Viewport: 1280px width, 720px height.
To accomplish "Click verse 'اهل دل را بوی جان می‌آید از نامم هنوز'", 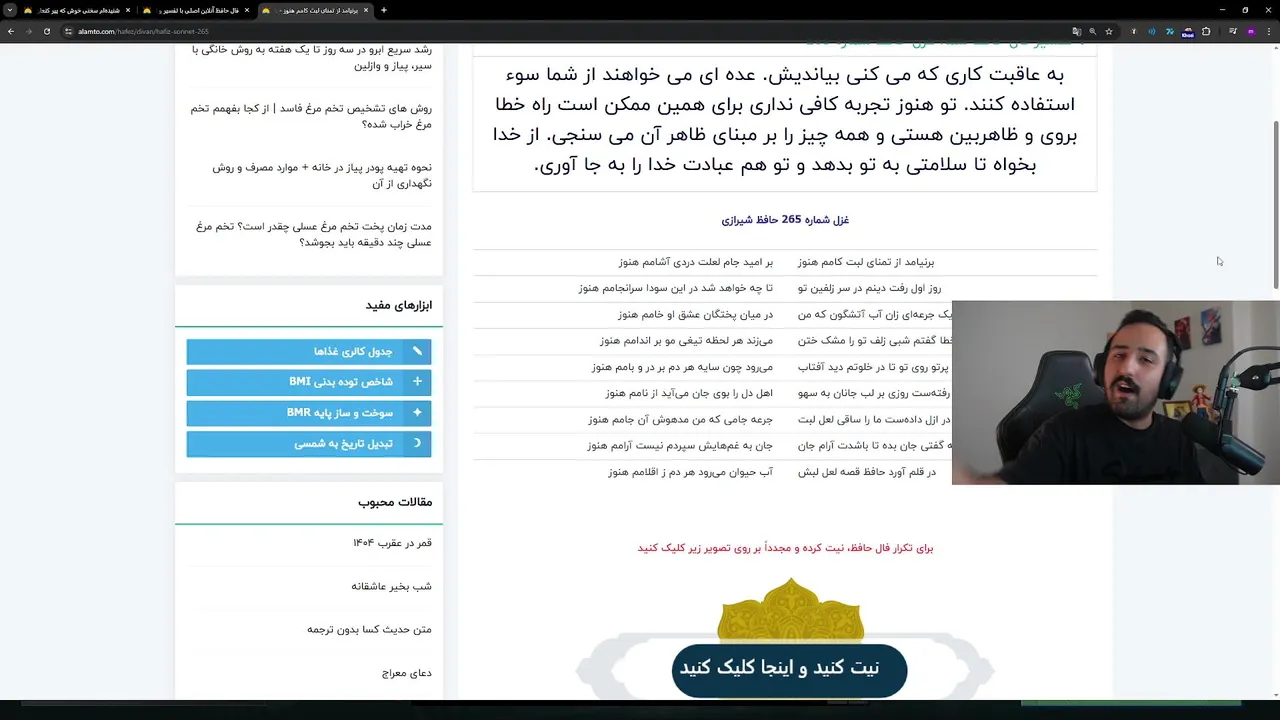I will point(689,393).
